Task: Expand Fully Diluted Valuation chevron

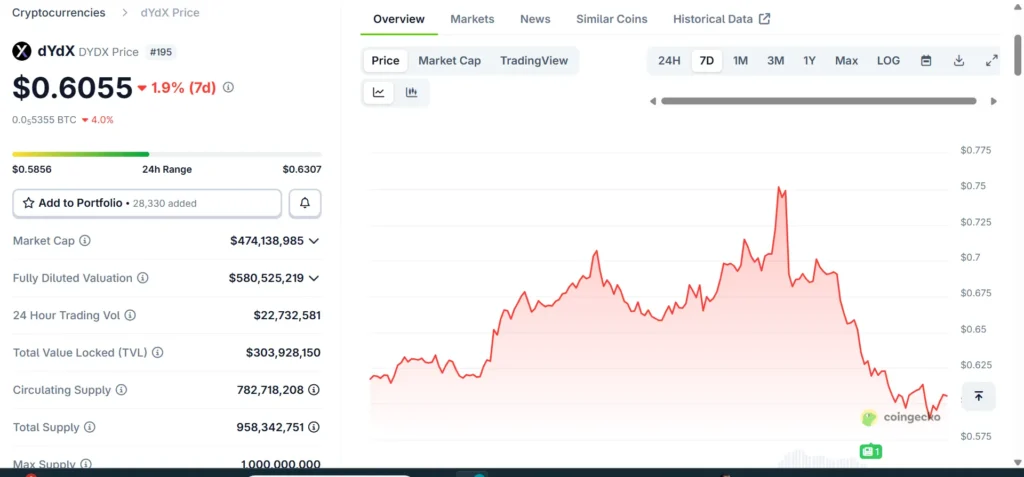Action: 314,278
